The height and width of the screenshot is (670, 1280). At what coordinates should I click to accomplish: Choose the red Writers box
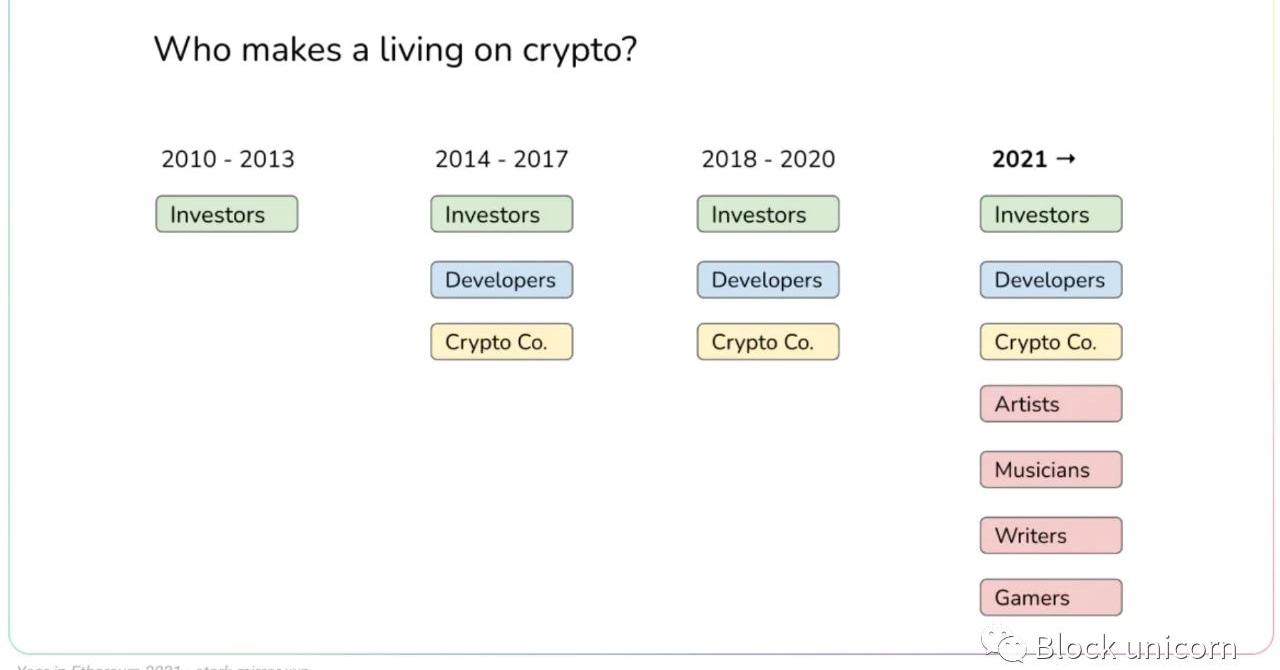pyautogui.click(x=1051, y=536)
